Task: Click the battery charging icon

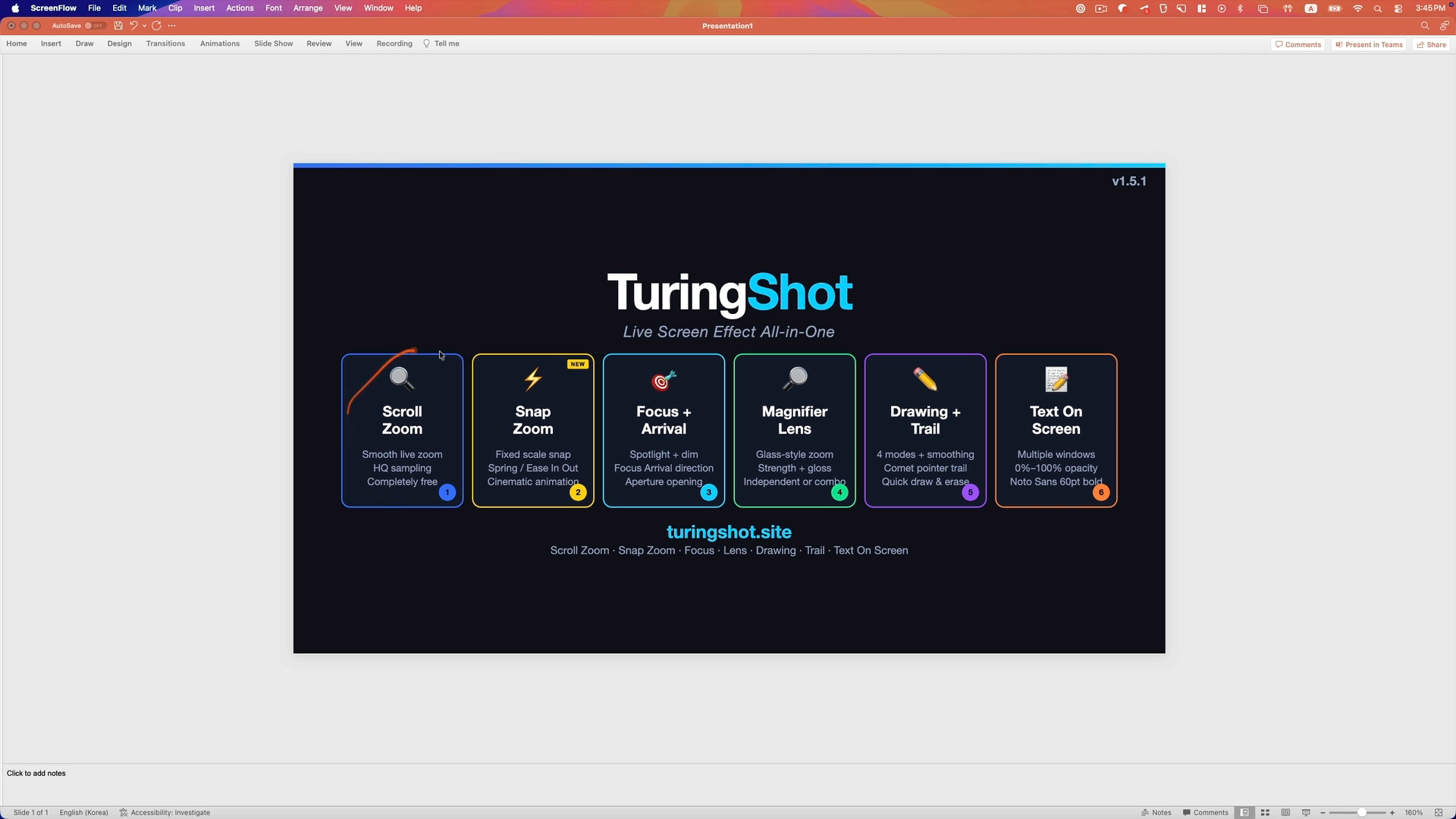Action: tap(1335, 8)
